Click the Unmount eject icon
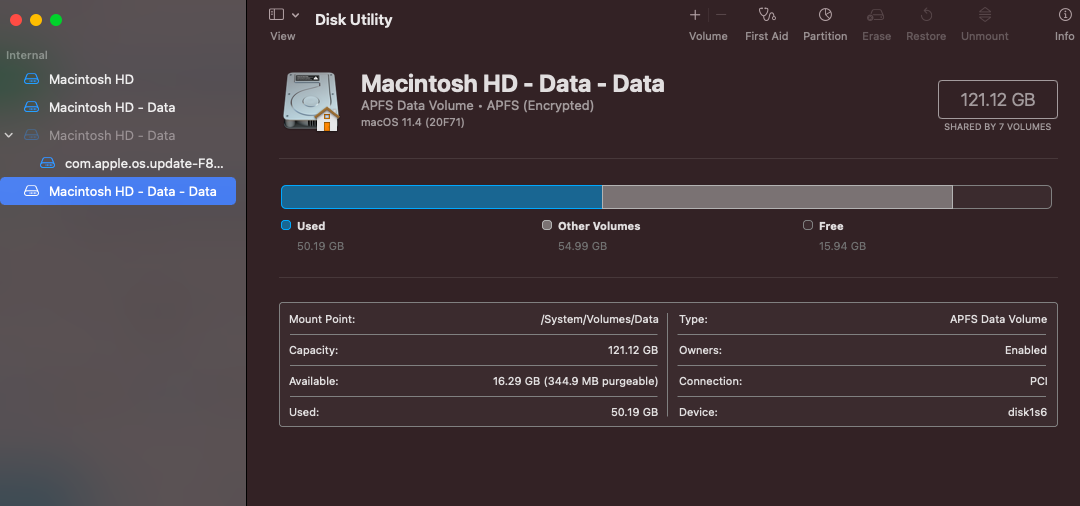 [x=985, y=14]
